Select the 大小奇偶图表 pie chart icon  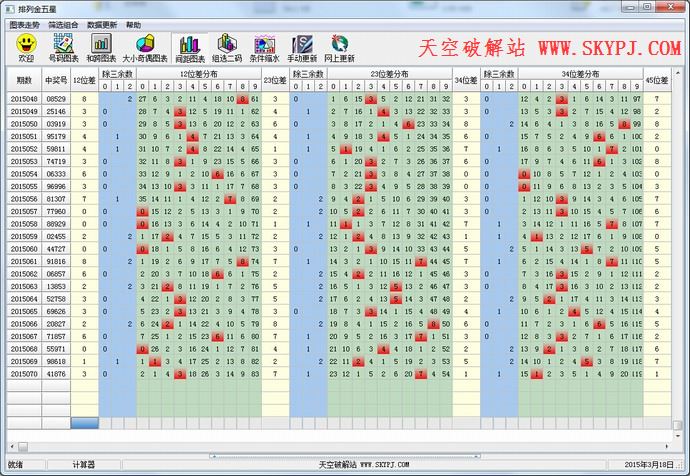pos(144,48)
